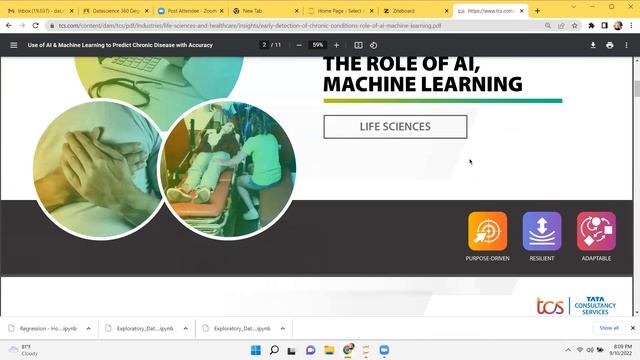The height and width of the screenshot is (360, 640).
Task: Download the PDF file
Action: click(x=593, y=45)
